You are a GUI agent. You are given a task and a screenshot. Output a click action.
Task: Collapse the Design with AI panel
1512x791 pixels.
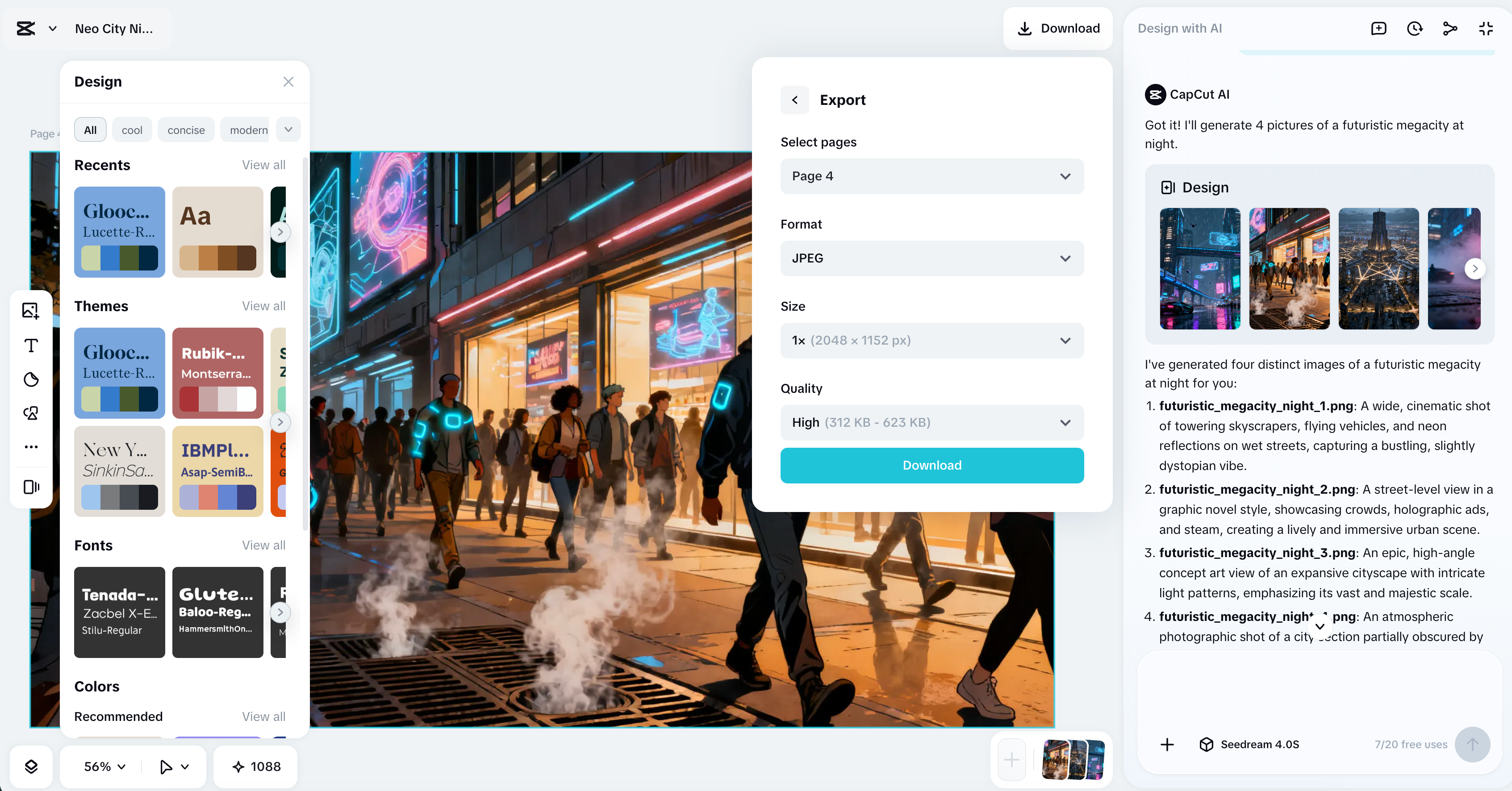tap(1486, 28)
